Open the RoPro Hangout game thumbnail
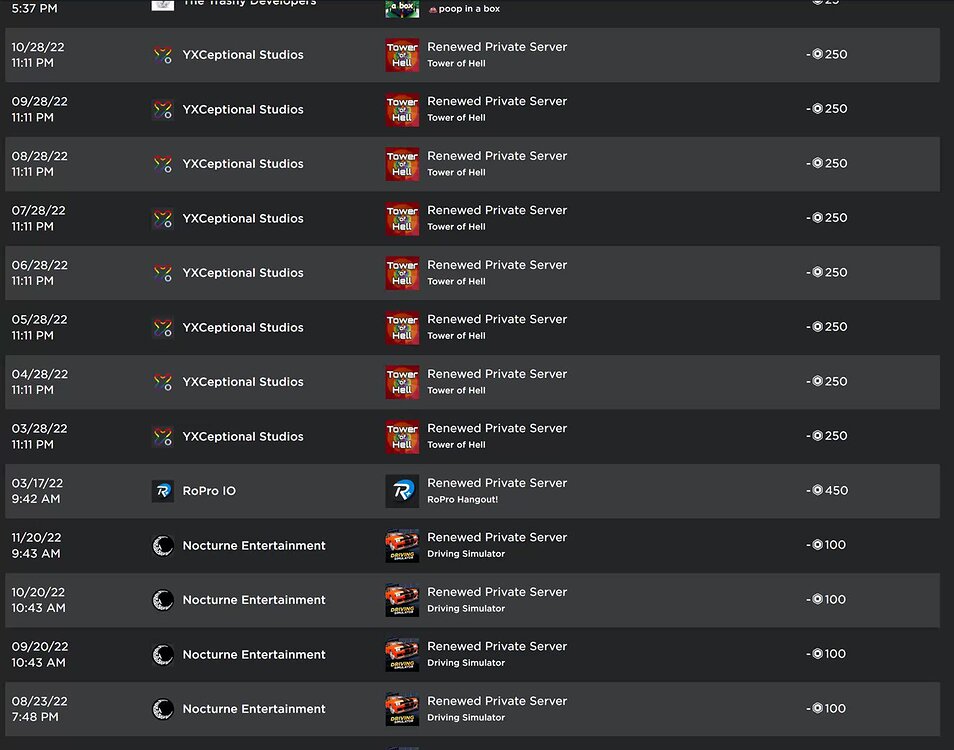The width and height of the screenshot is (954, 750). click(402, 491)
